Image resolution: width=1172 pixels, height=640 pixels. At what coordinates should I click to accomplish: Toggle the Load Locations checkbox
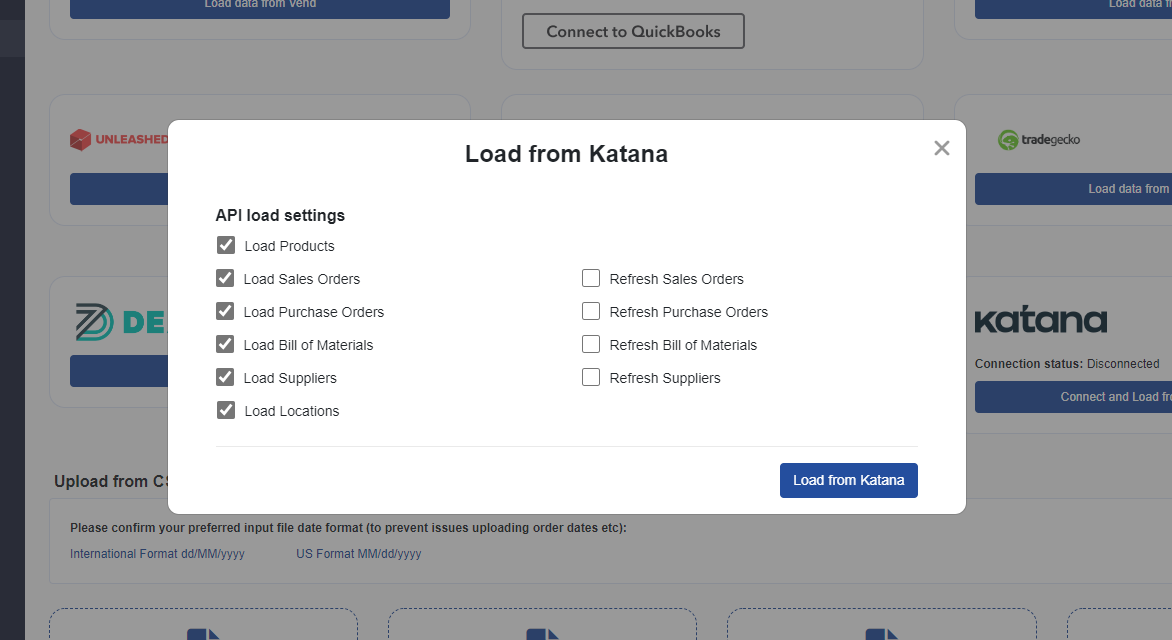click(226, 410)
